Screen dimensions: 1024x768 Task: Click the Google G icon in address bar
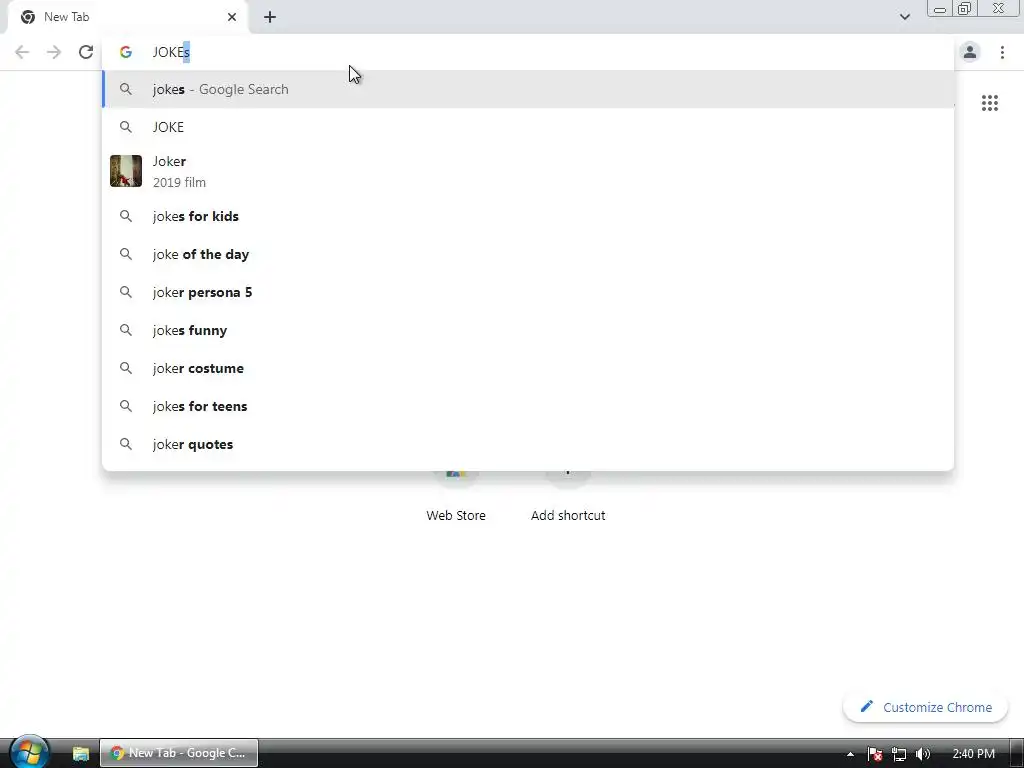[x=126, y=52]
